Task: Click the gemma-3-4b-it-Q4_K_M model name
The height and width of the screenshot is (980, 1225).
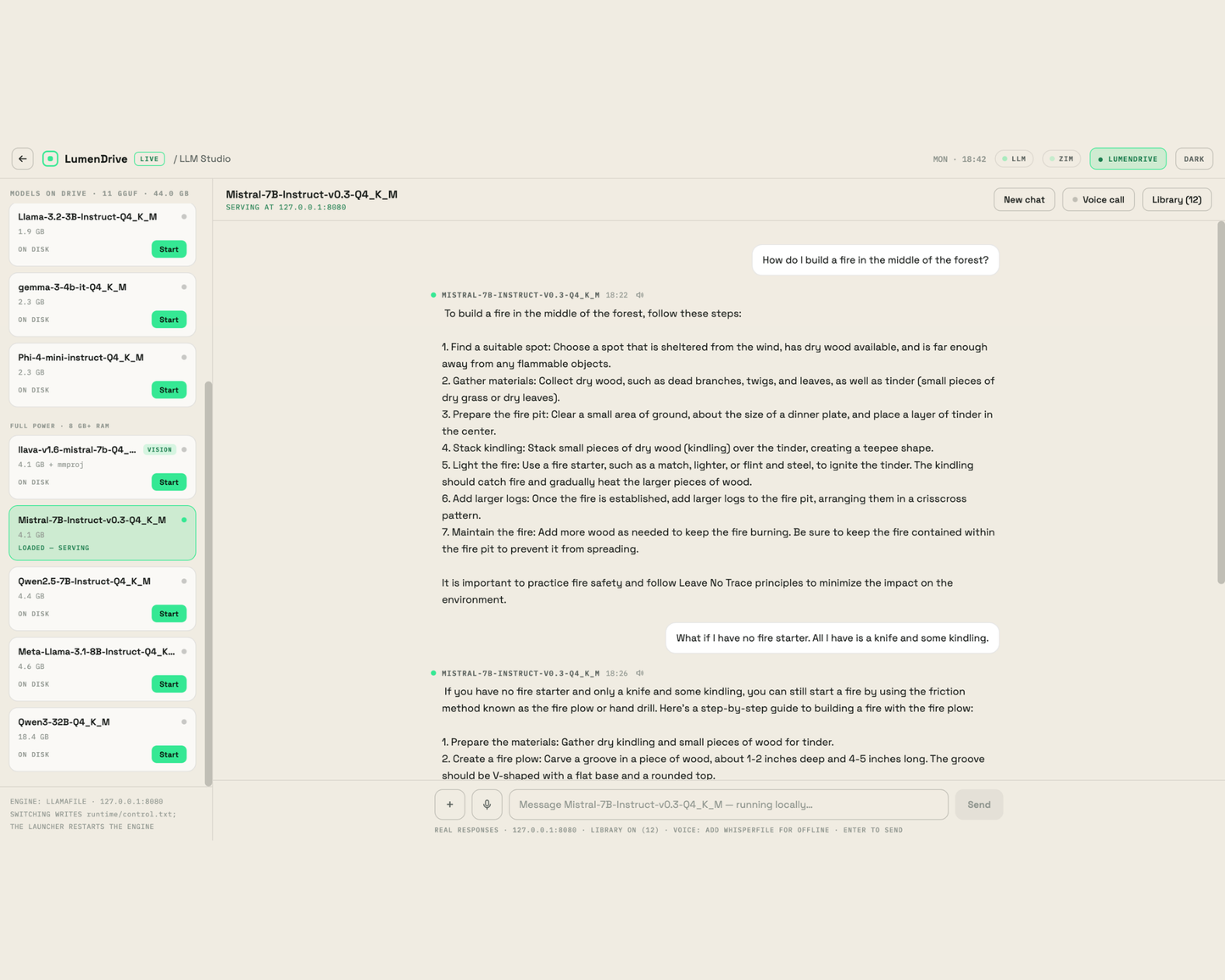Action: pos(72,287)
